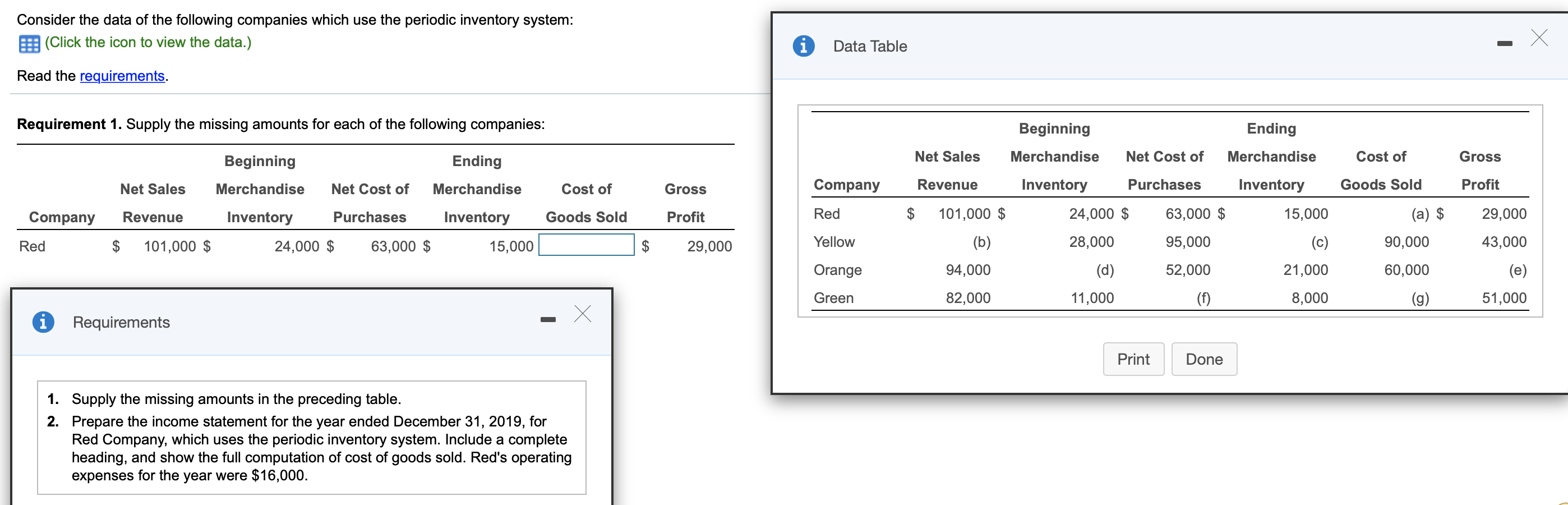
Task: Open the data table grid icon
Action: pos(29,44)
